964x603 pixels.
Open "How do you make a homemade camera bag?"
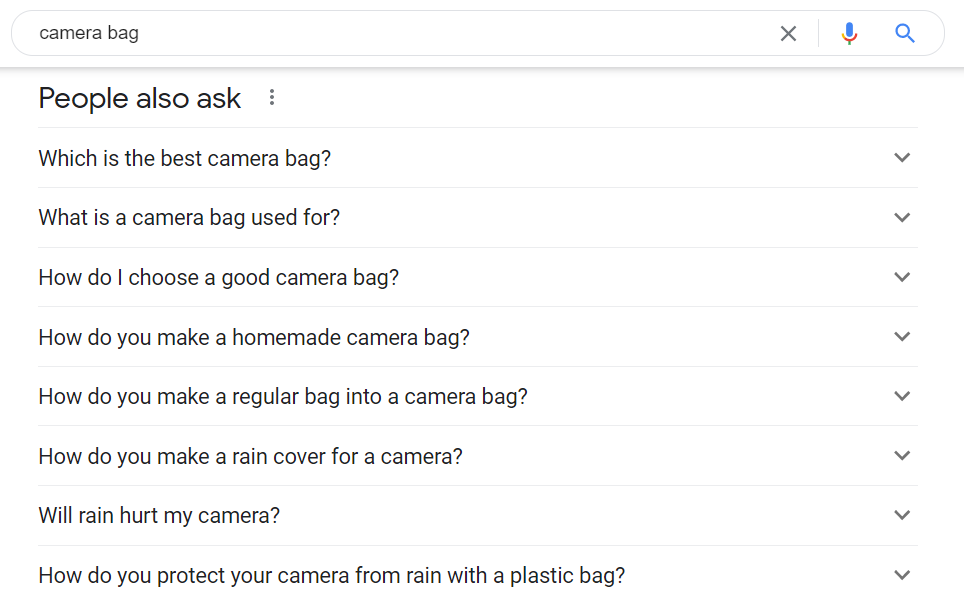pos(478,337)
